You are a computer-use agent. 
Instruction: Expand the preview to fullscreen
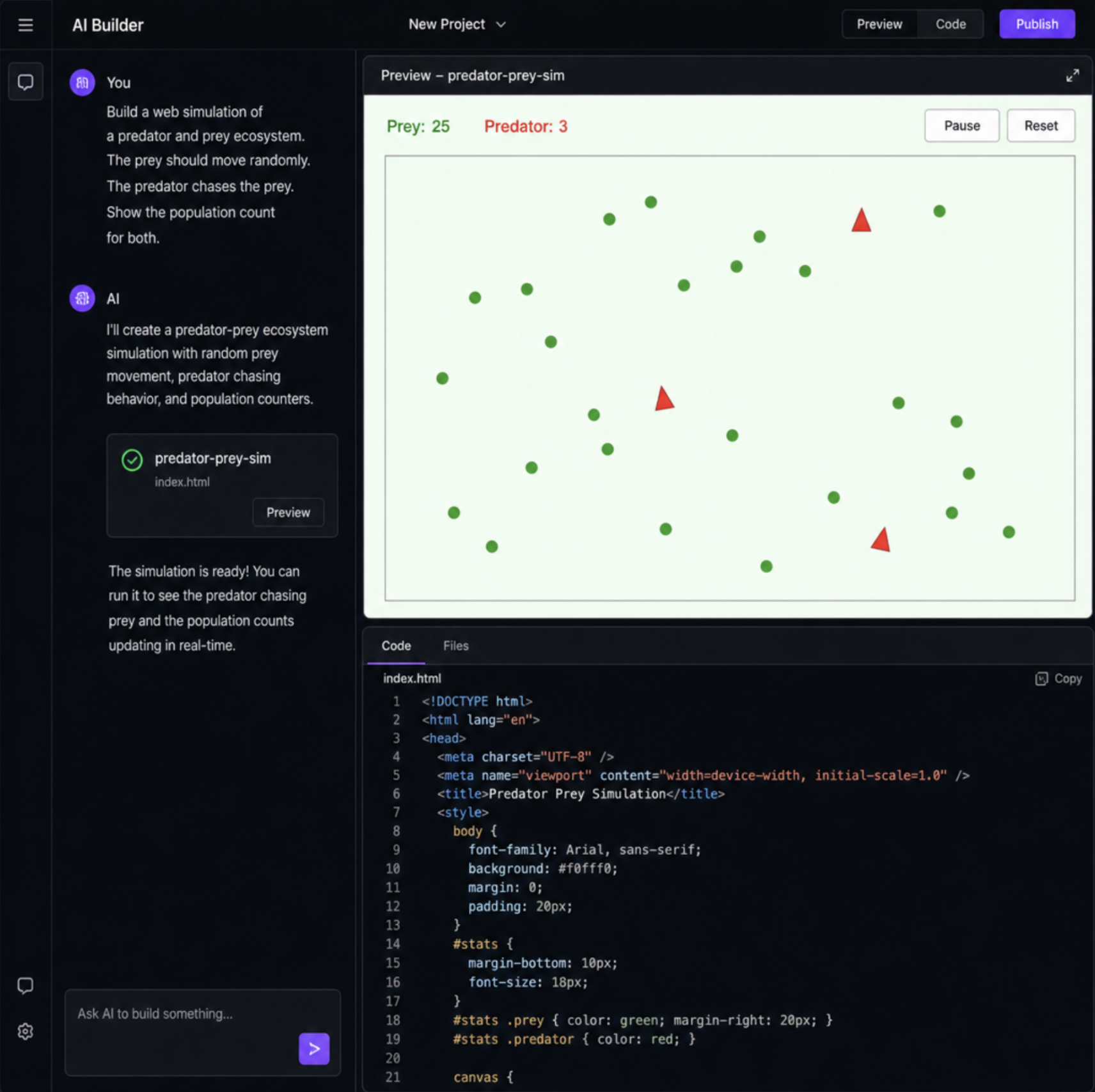pos(1073,75)
